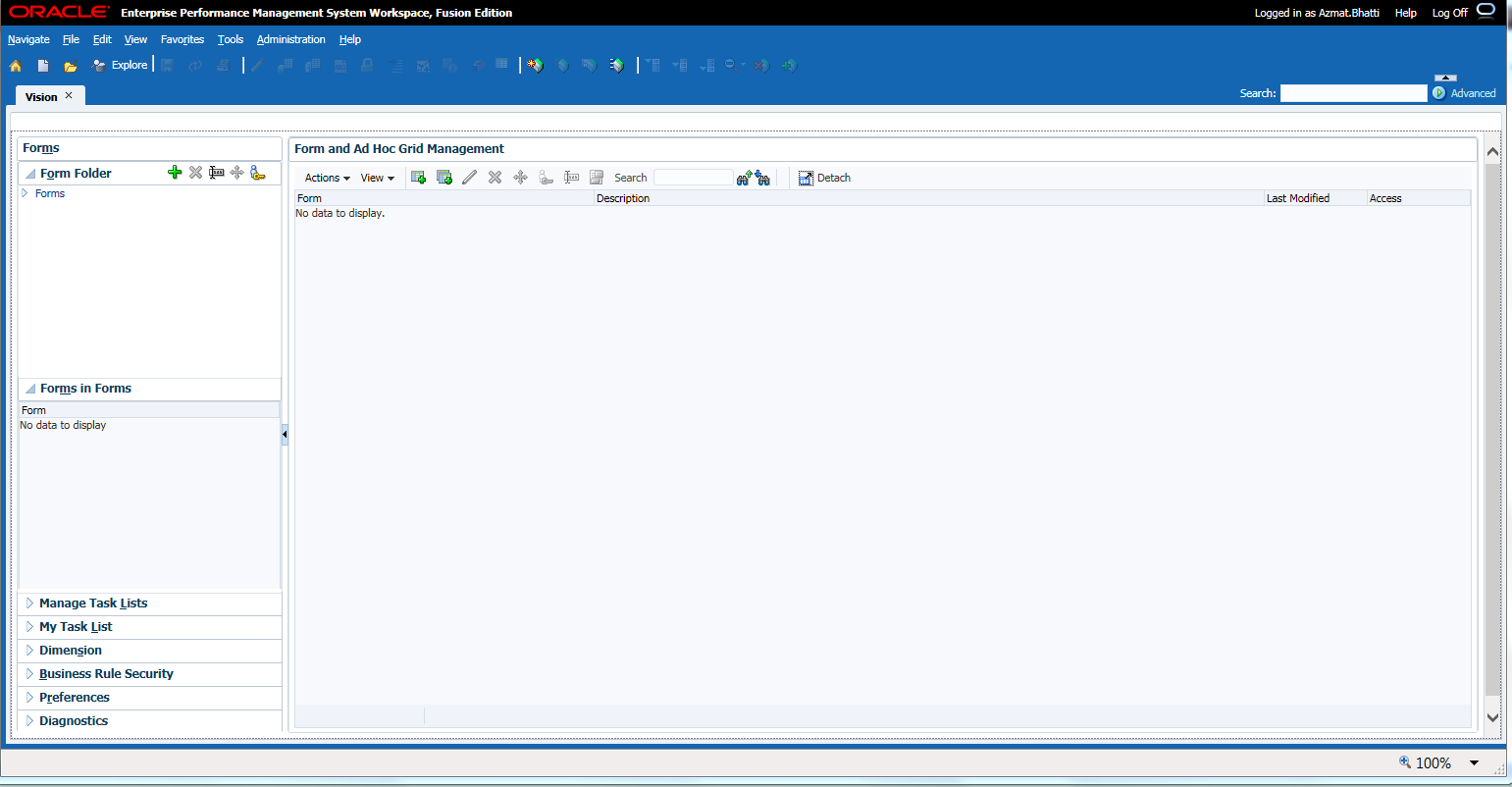This screenshot has height=787, width=1512.
Task: Click the Explore toolbar button
Action: click(120, 65)
